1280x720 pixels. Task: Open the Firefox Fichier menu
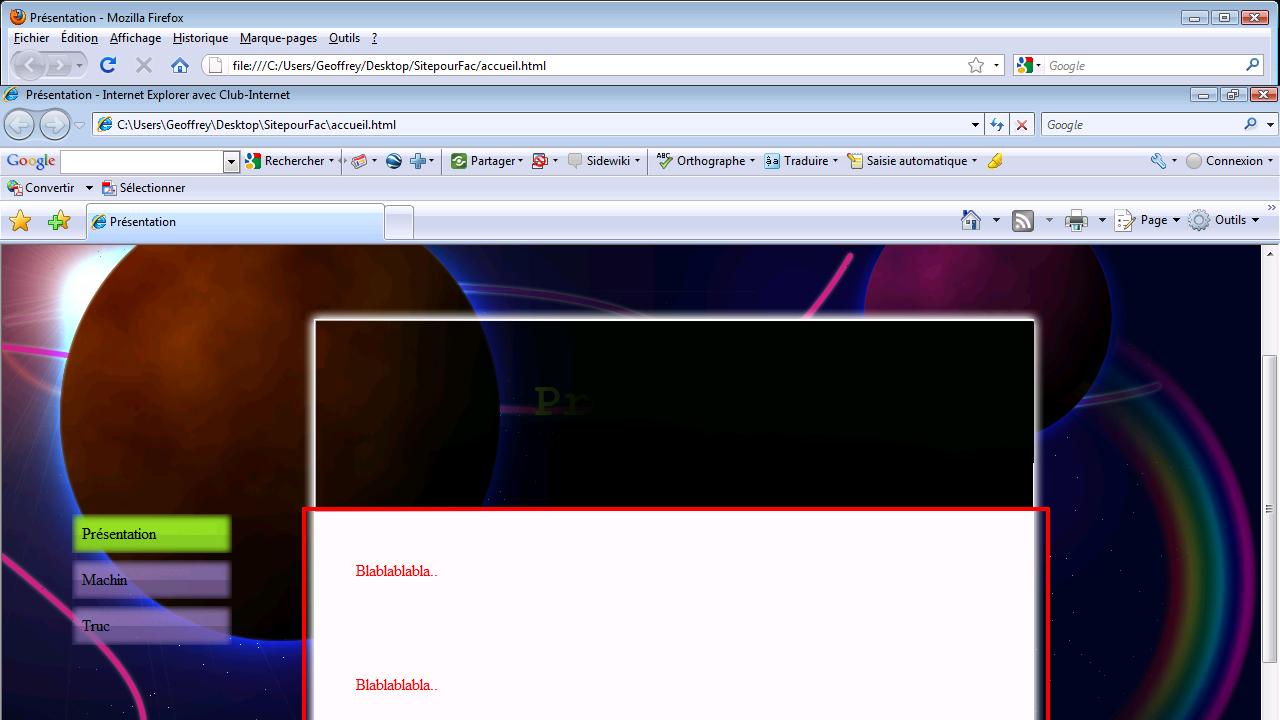pos(31,38)
